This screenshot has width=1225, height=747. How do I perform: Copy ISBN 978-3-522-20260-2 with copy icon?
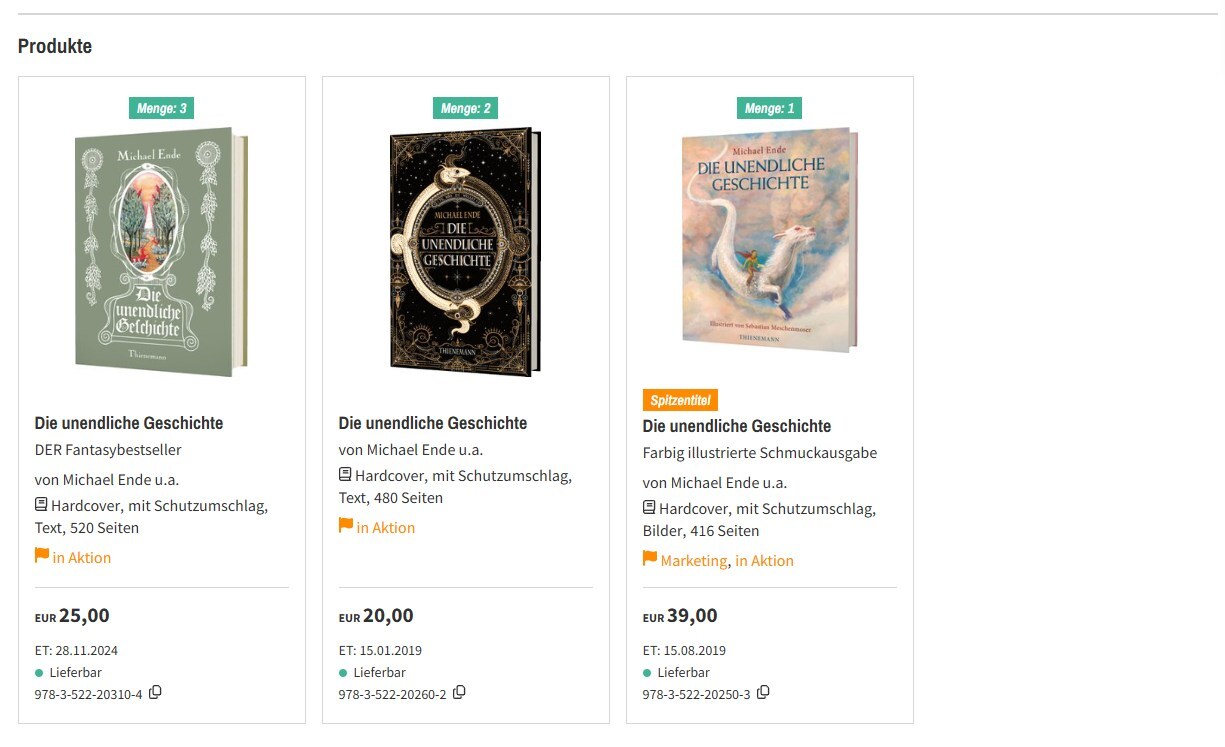[459, 692]
